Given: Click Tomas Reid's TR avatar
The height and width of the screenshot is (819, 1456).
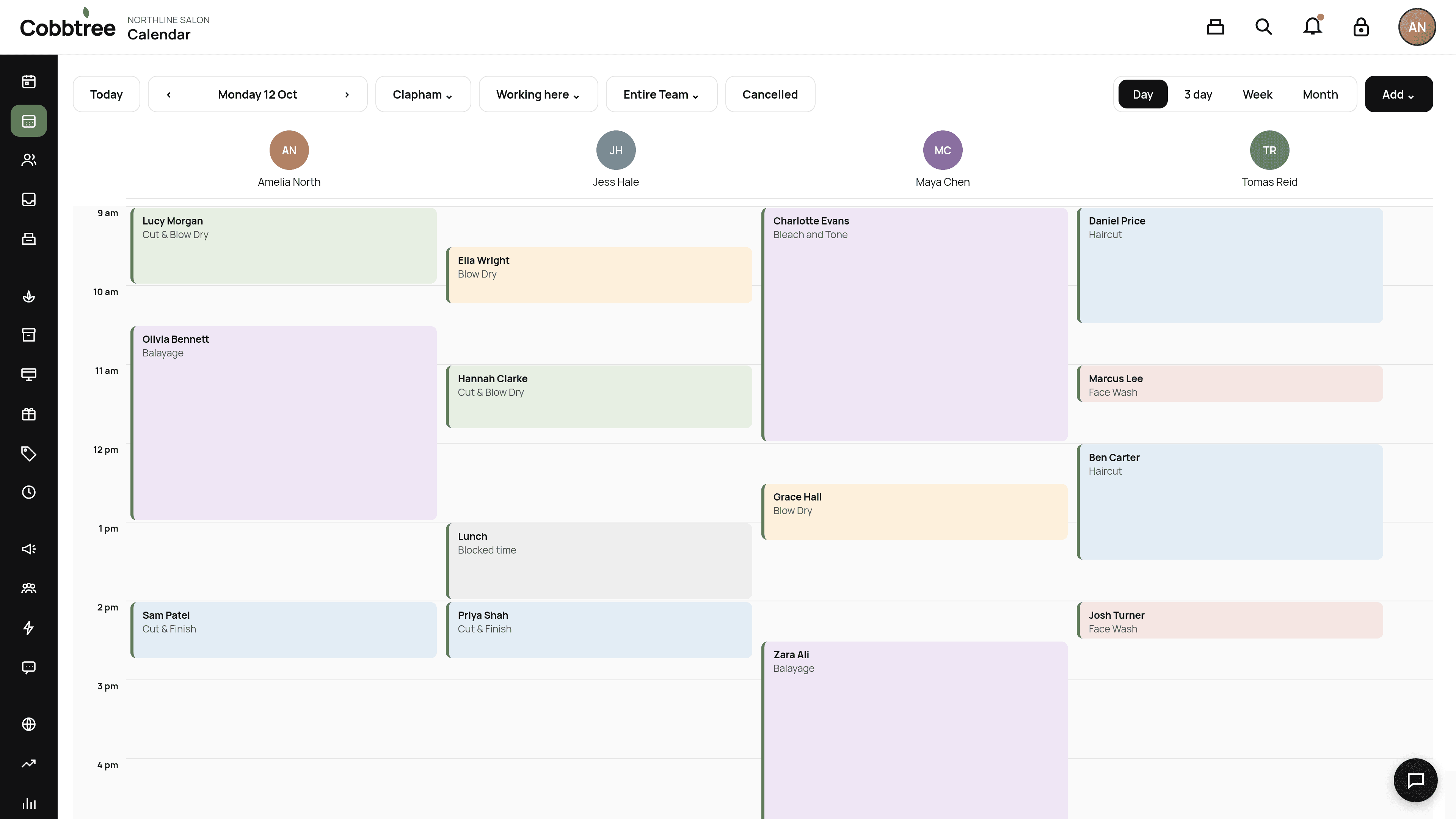Looking at the screenshot, I should point(1269,151).
